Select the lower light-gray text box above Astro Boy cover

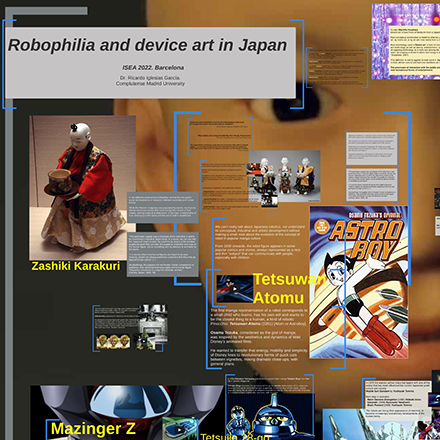372,185
